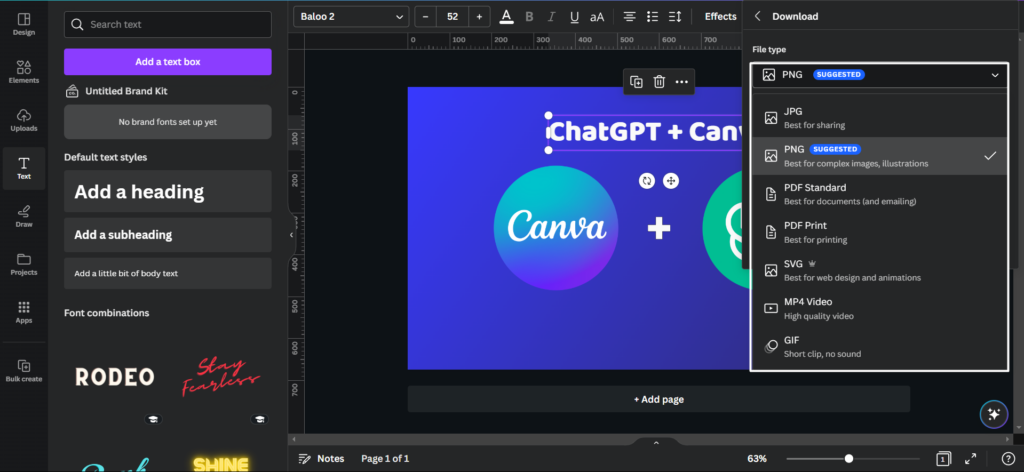Screen dimensions: 1024x472
Task: Expand the bottom pages drawer chevron
Action: coord(656,443)
